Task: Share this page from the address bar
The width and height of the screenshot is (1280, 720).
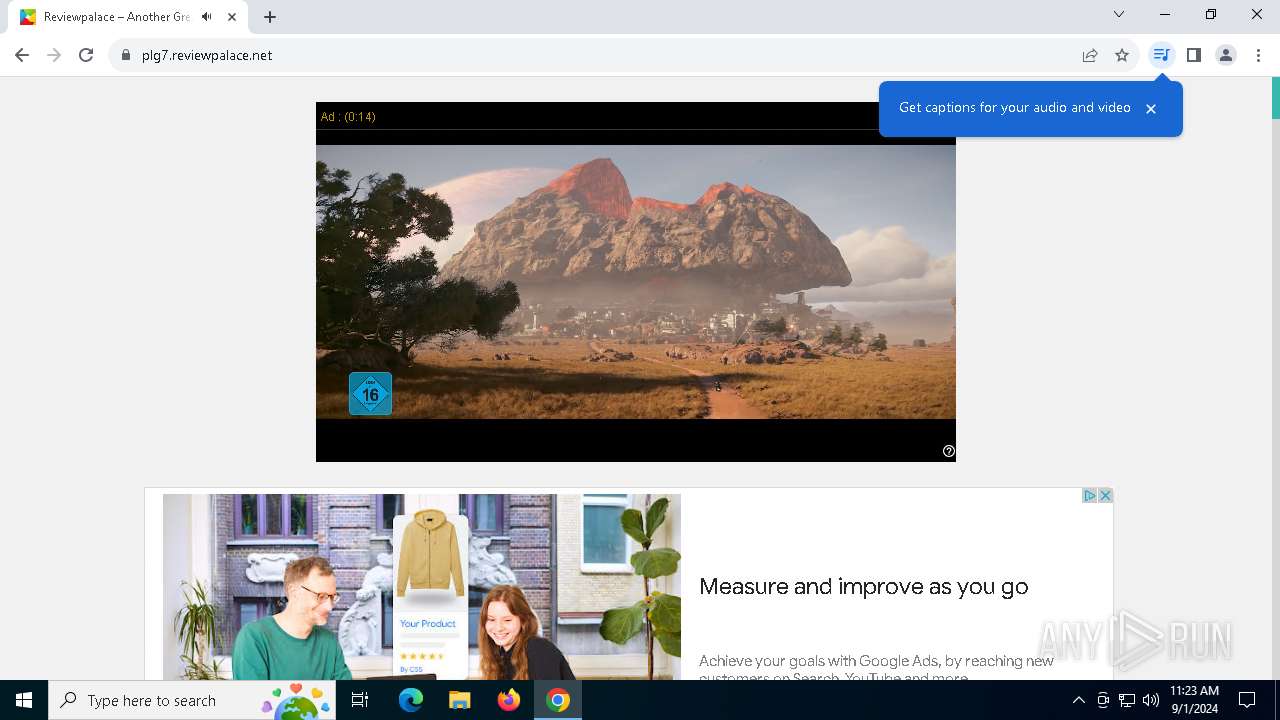Action: pyautogui.click(x=1090, y=55)
